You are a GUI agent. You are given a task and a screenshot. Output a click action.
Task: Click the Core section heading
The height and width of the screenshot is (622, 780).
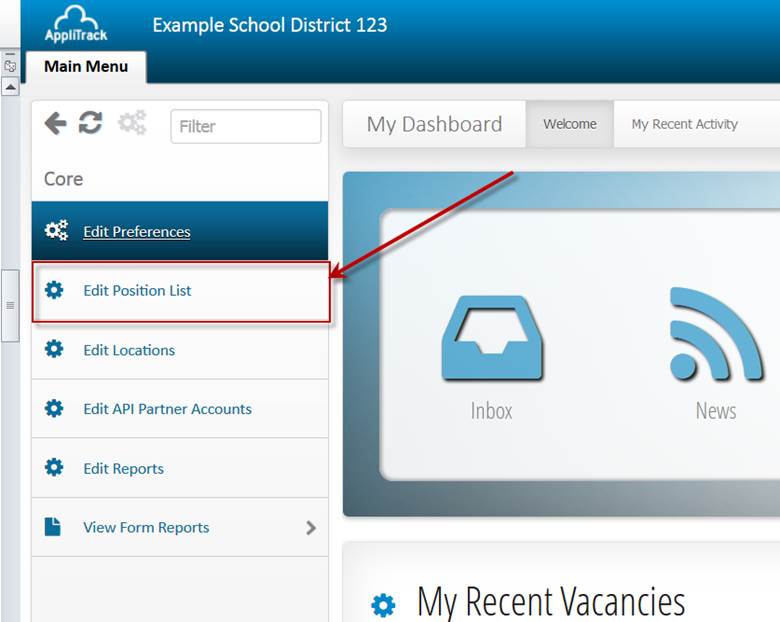click(x=63, y=179)
